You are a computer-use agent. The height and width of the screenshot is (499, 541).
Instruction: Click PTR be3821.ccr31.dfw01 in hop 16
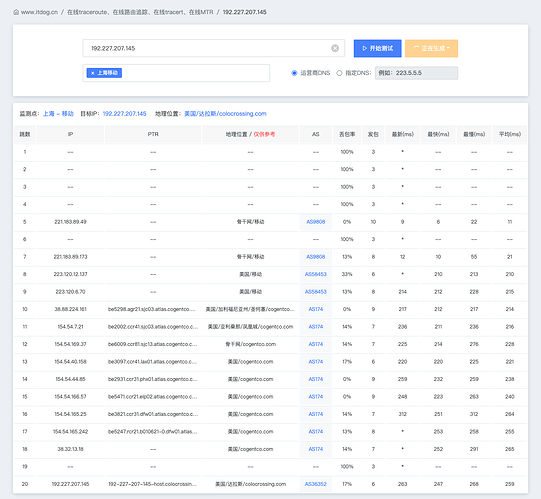coord(153,414)
